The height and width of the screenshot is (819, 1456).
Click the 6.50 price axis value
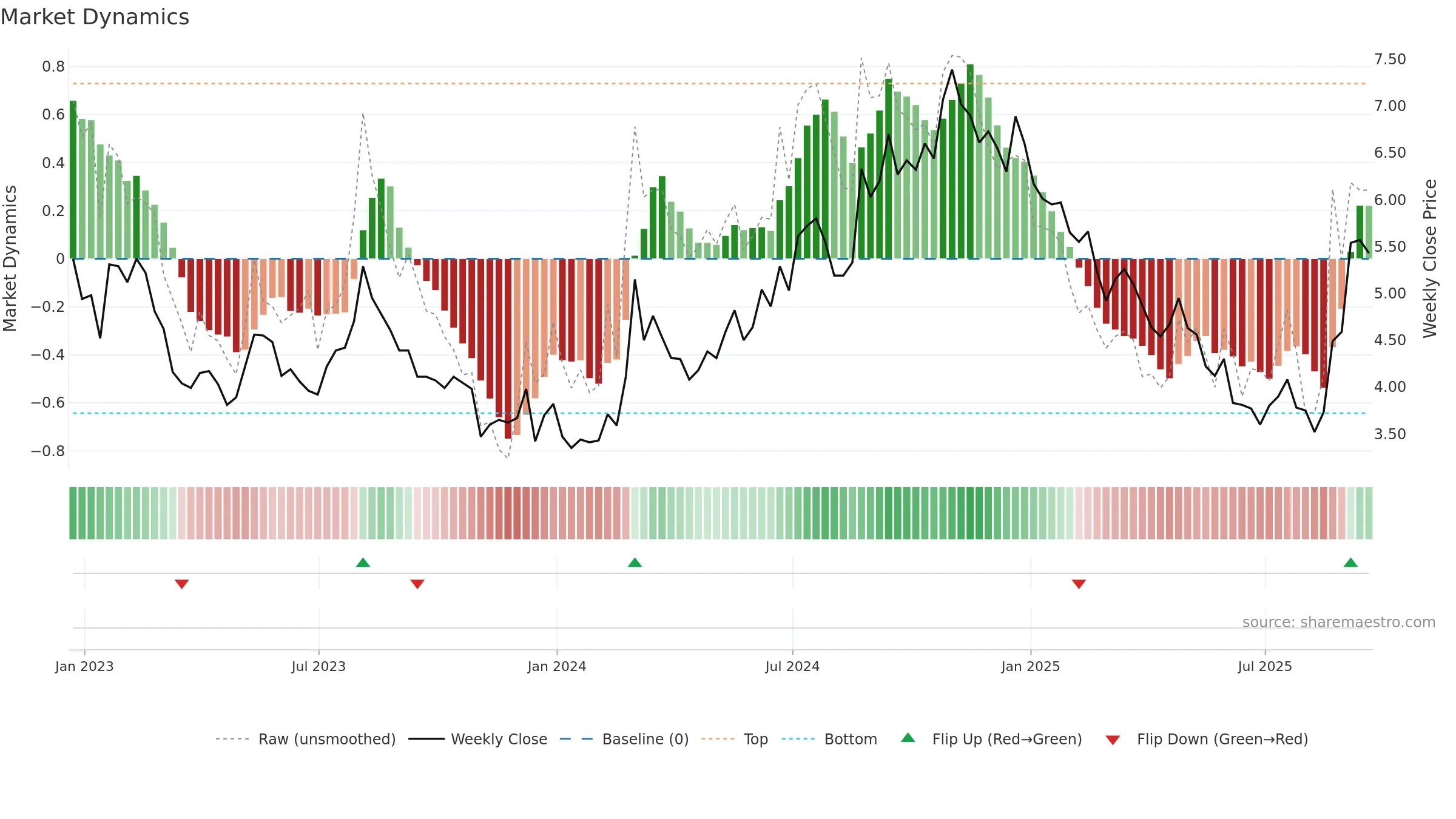point(1390,152)
